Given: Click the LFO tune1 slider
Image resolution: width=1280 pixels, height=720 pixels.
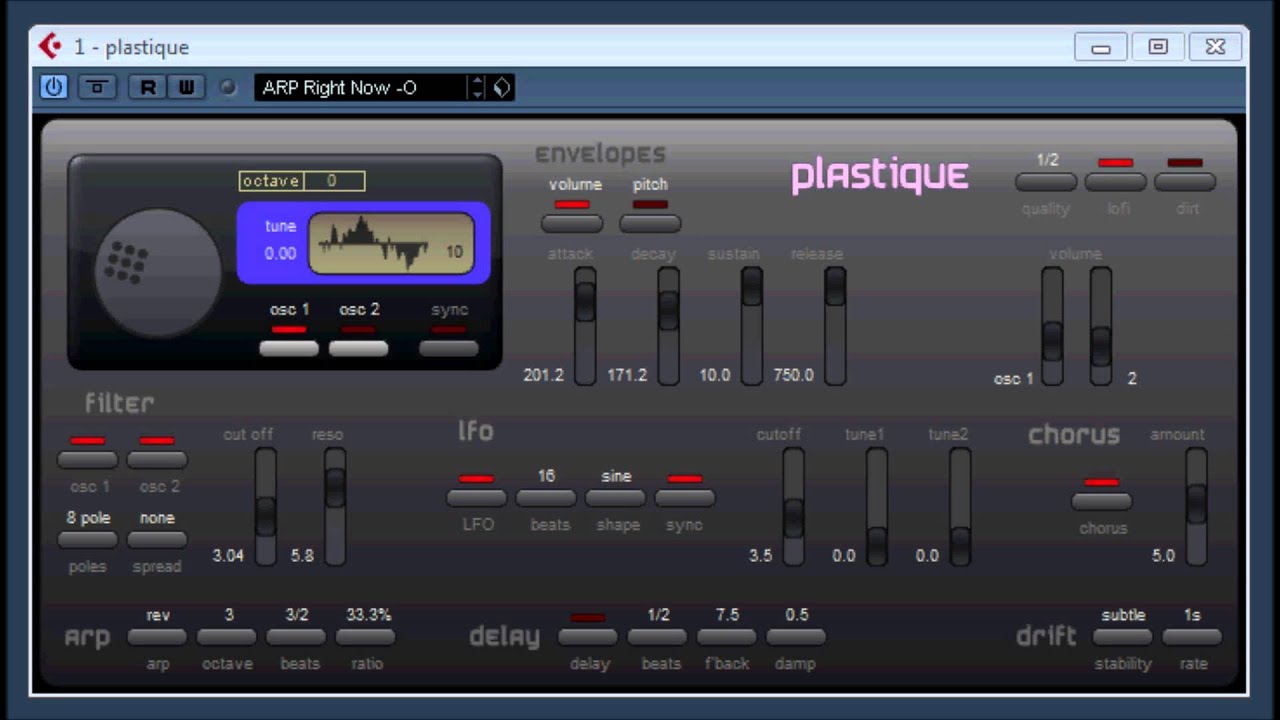Looking at the screenshot, I should (x=876, y=506).
